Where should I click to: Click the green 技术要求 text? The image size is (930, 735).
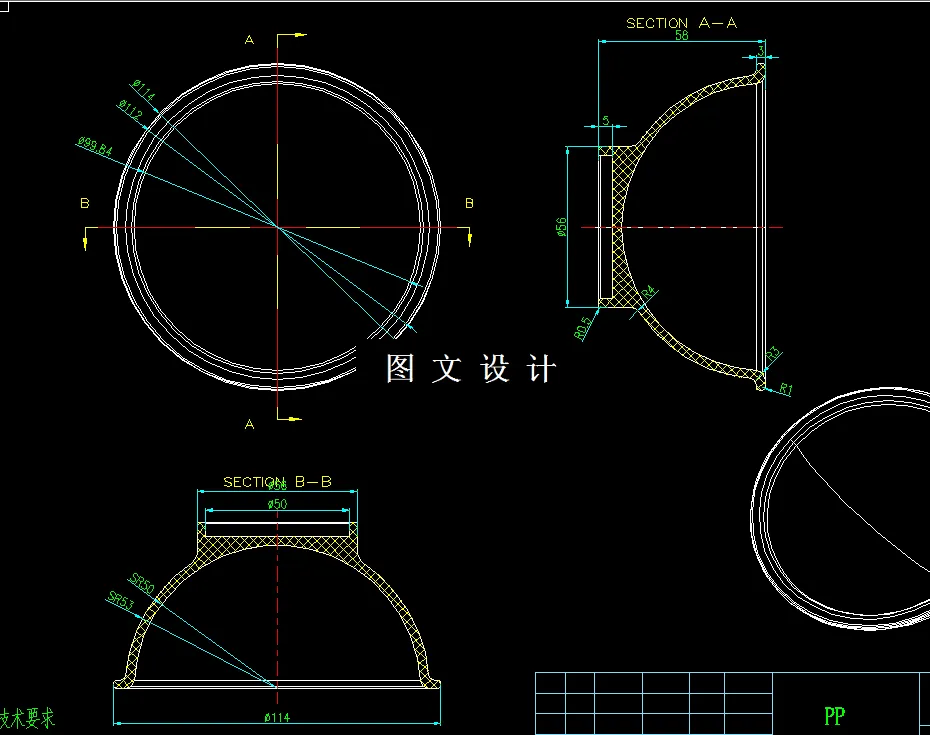pos(27,718)
